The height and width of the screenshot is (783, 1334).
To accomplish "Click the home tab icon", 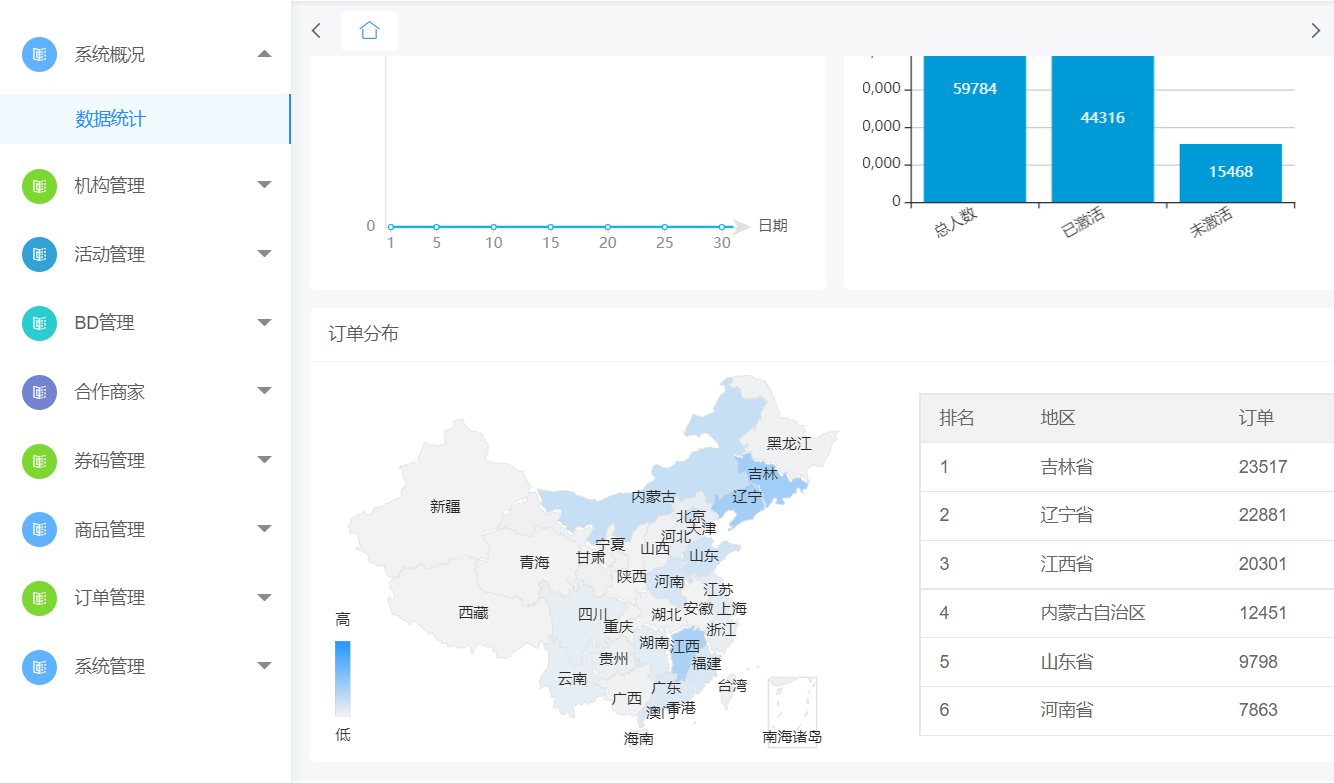I will tap(369, 31).
